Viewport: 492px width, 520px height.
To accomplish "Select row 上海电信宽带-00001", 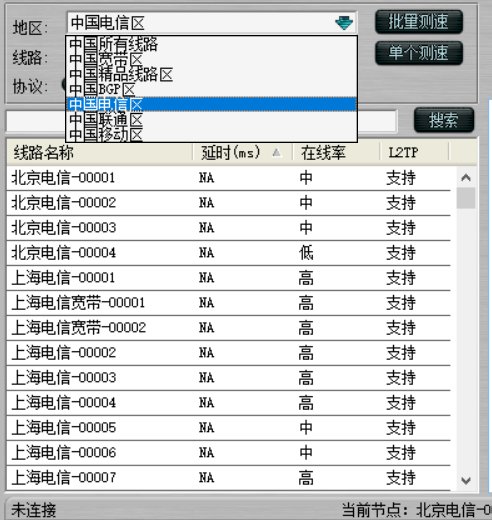I will [x=228, y=303].
